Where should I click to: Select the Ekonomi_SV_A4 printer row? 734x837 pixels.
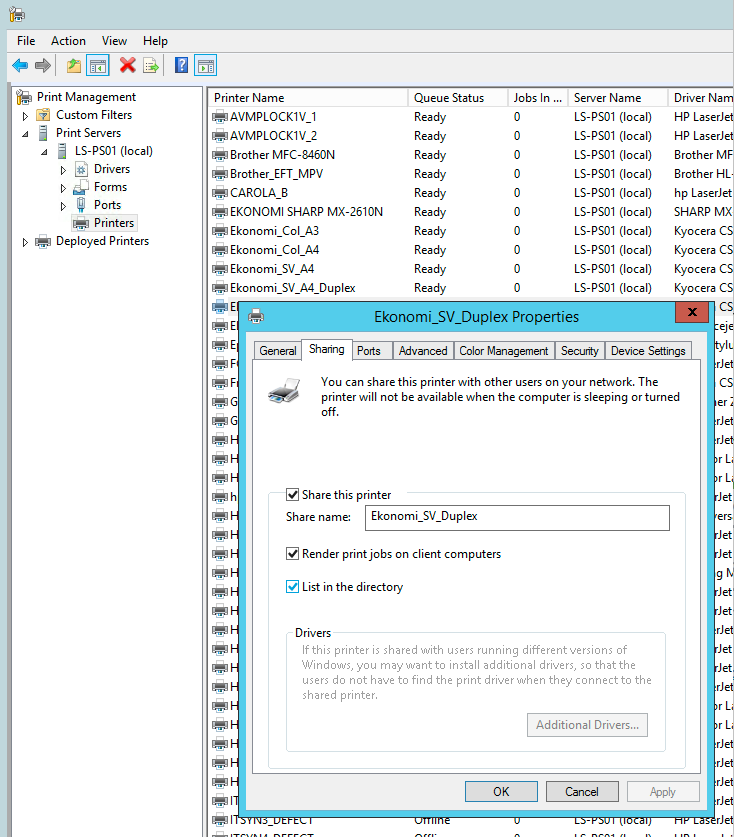[471, 269]
